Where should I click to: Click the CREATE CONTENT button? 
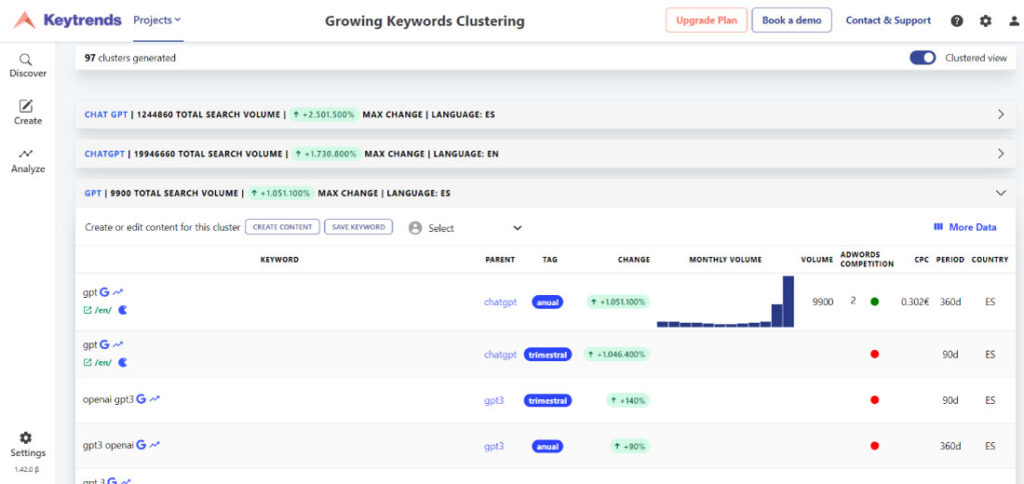[x=282, y=227]
